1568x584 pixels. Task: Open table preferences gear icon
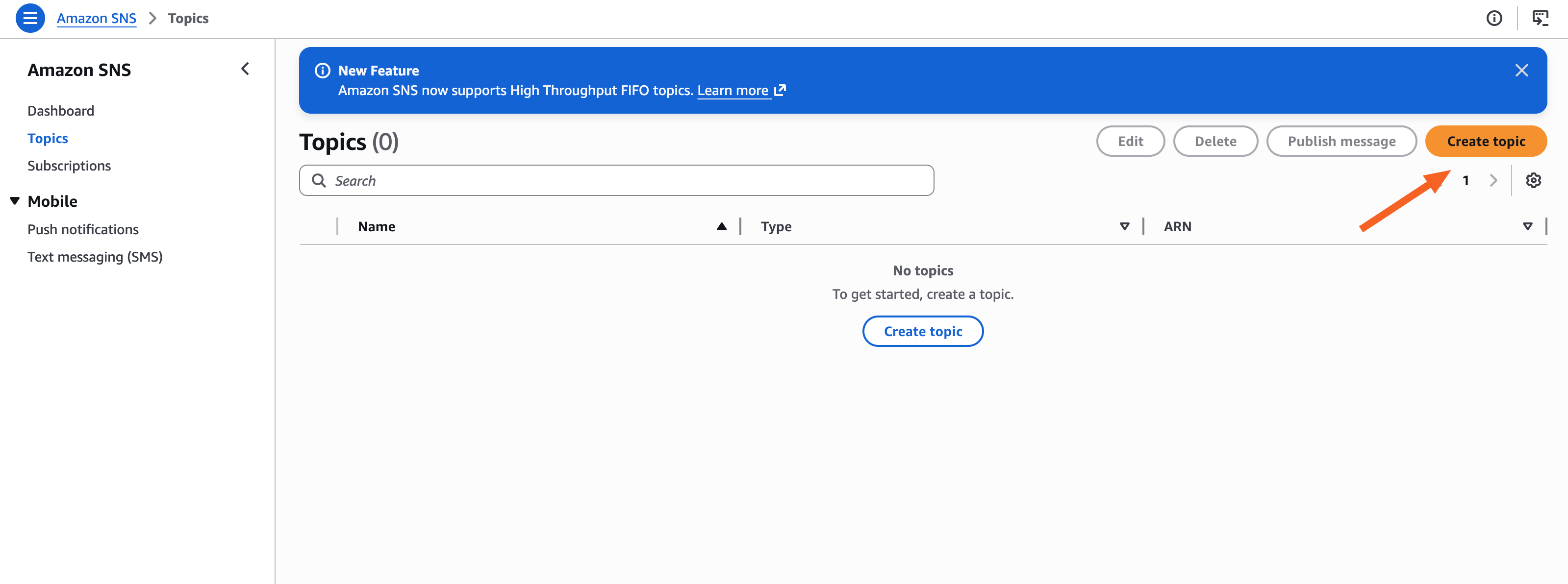pyautogui.click(x=1533, y=181)
